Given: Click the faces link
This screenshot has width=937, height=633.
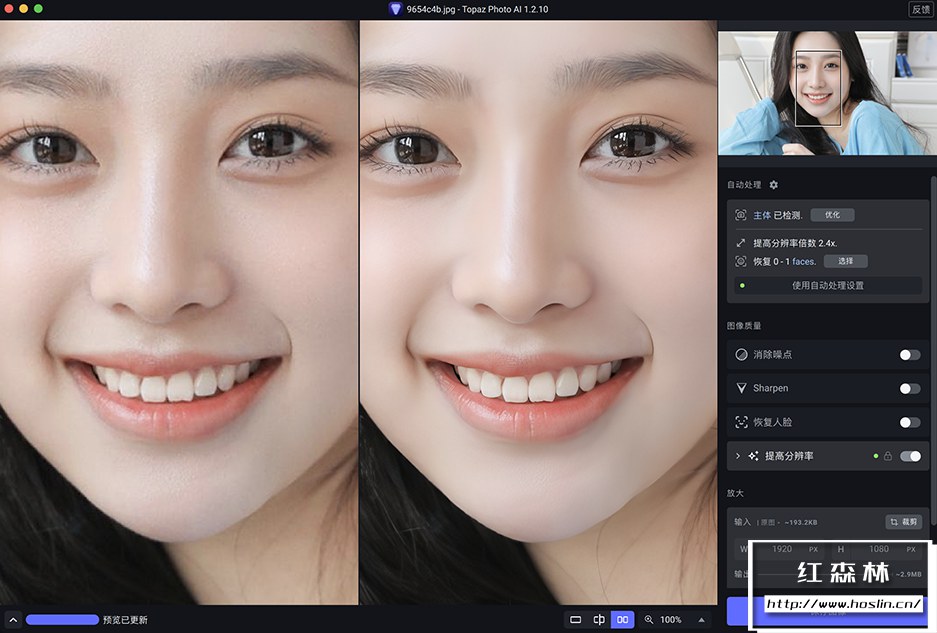Looking at the screenshot, I should [x=804, y=261].
